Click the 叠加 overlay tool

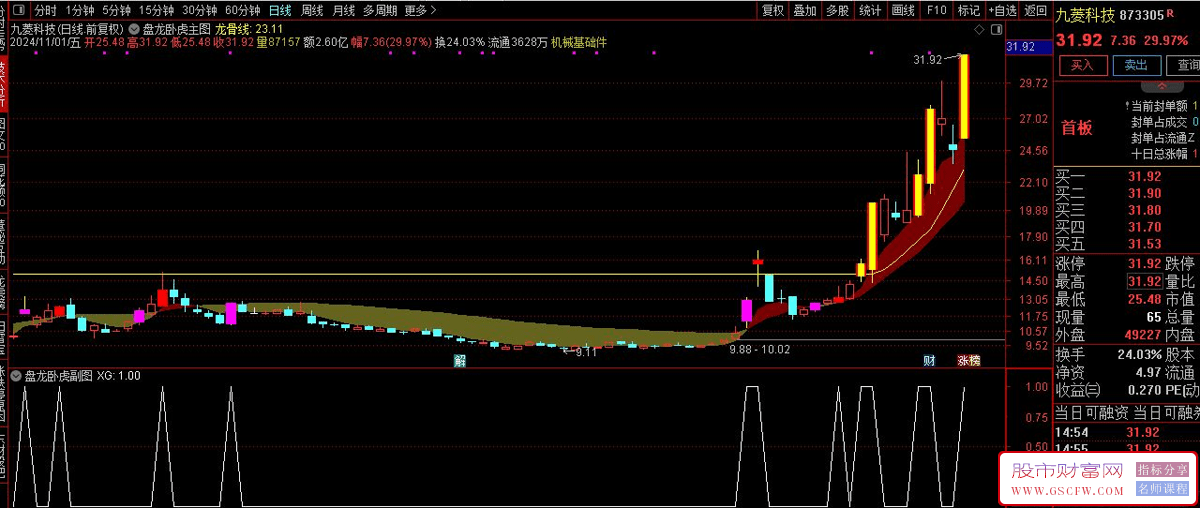804,10
